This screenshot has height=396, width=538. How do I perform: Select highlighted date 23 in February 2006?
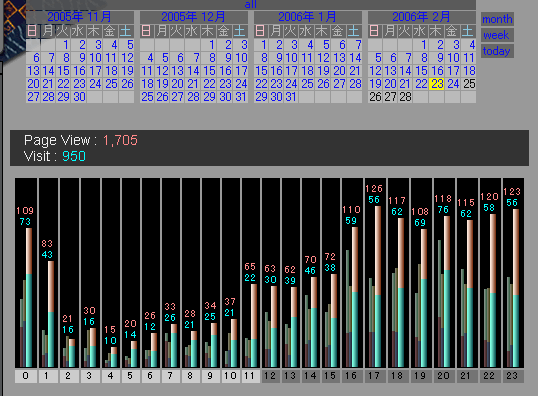point(437,84)
